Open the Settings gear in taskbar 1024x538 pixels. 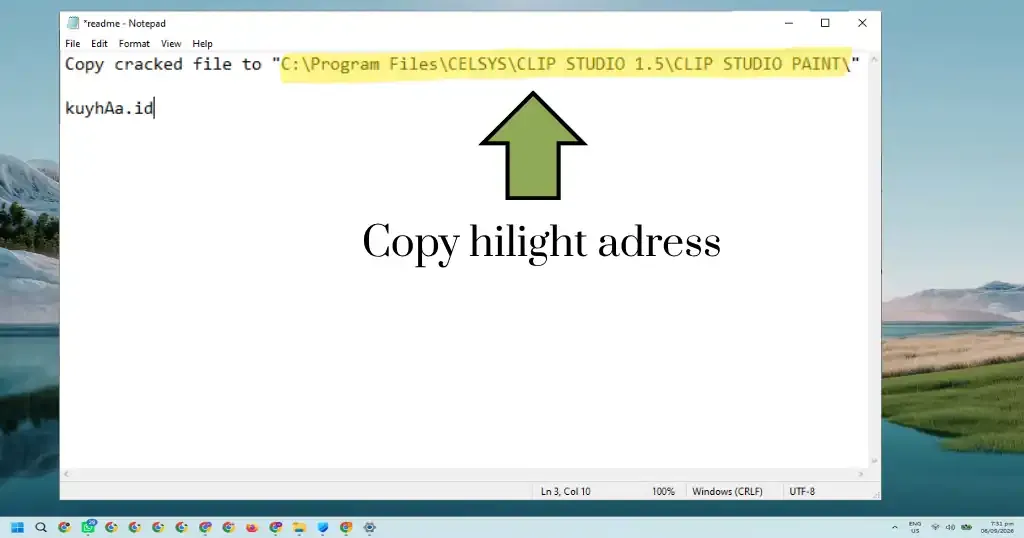click(x=370, y=528)
